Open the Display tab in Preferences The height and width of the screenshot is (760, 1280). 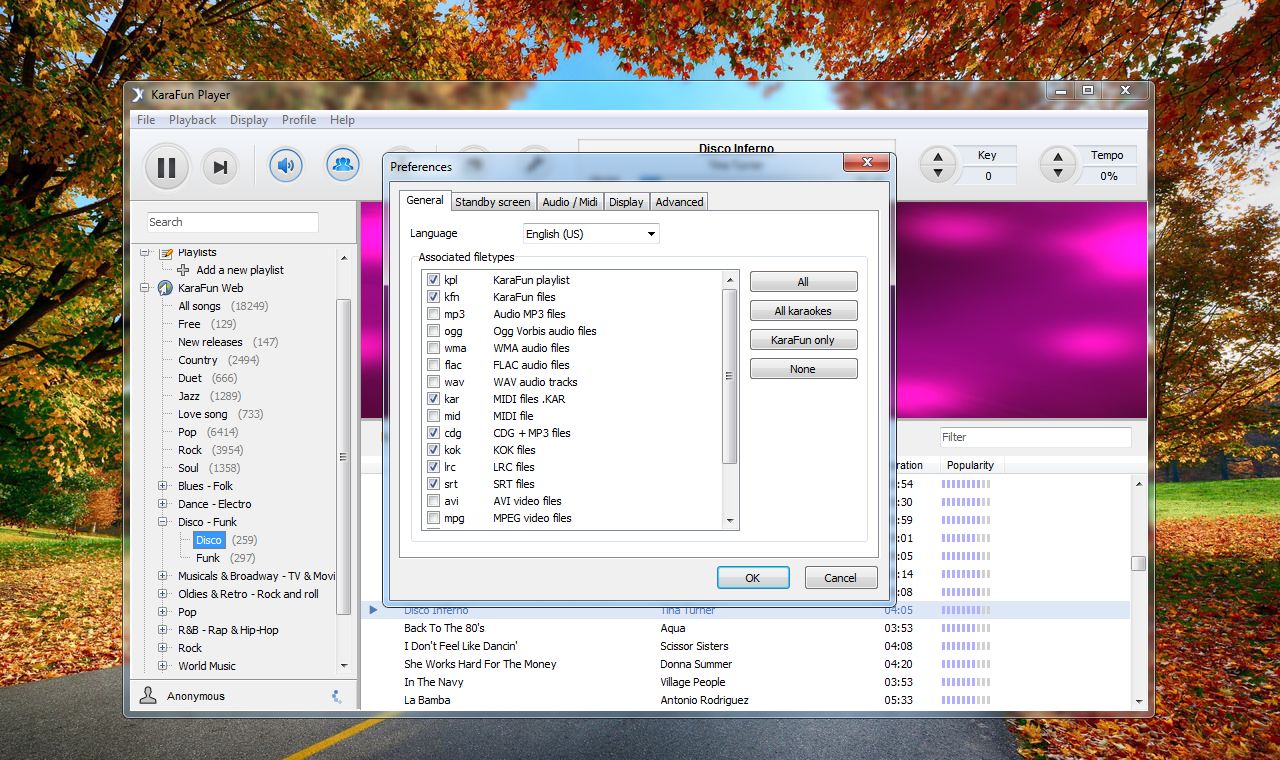(626, 202)
